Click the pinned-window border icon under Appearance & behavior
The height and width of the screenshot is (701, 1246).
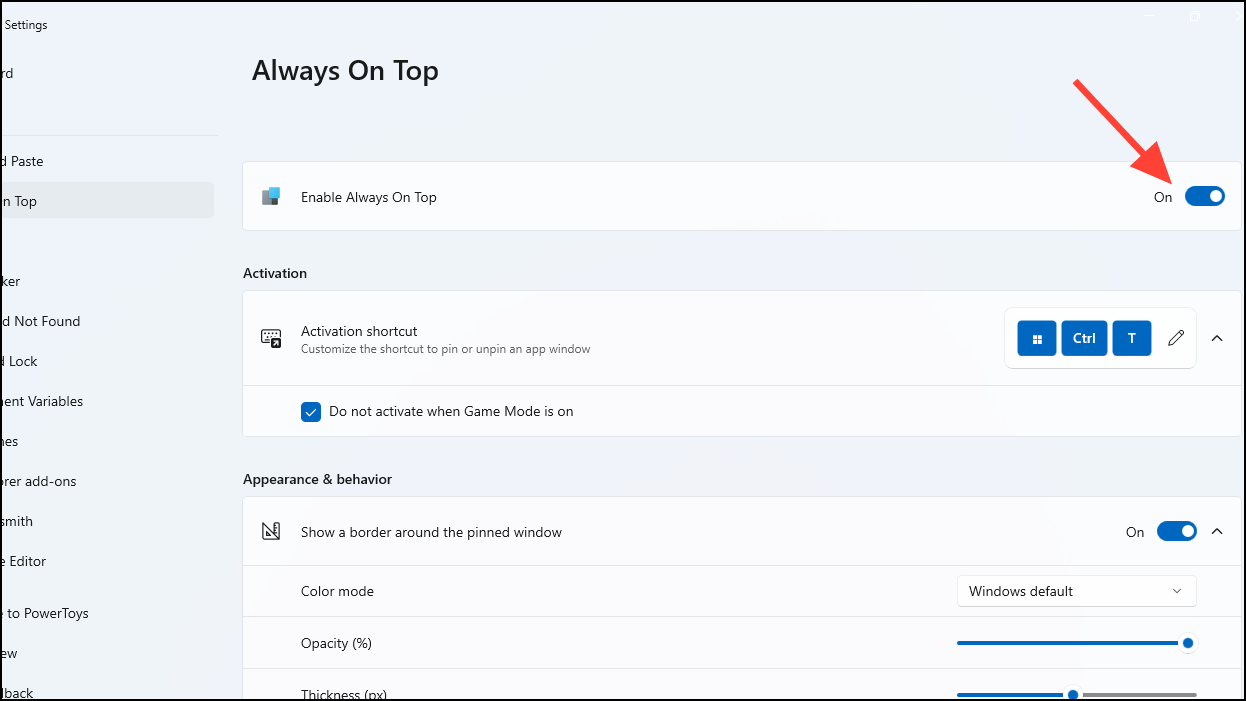[271, 531]
